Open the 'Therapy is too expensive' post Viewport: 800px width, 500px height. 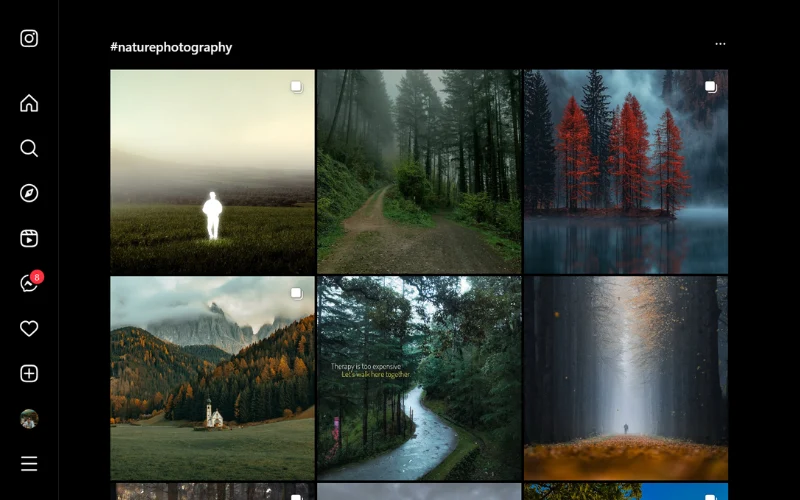click(419, 378)
